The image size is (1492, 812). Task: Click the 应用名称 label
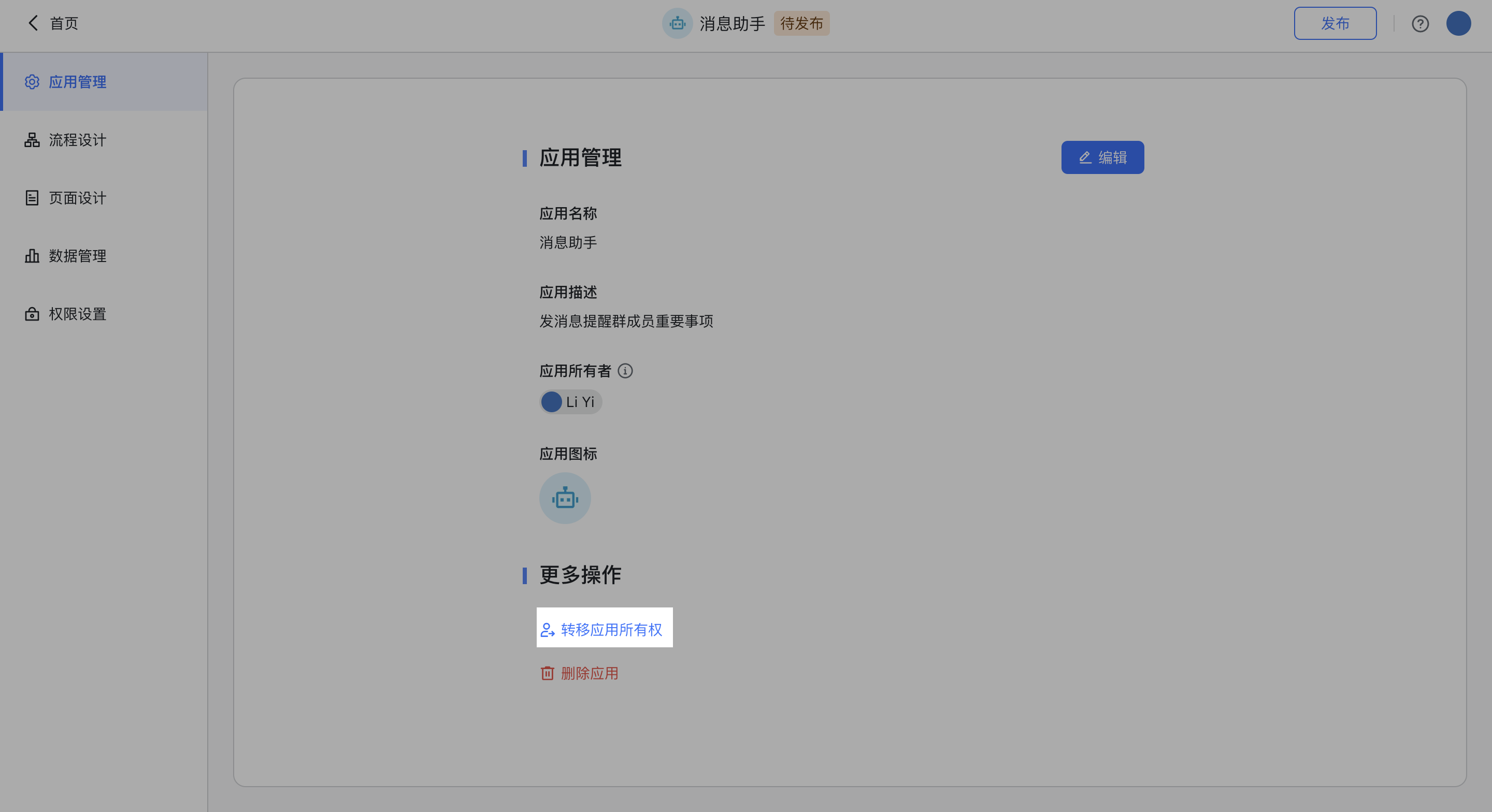click(x=568, y=213)
